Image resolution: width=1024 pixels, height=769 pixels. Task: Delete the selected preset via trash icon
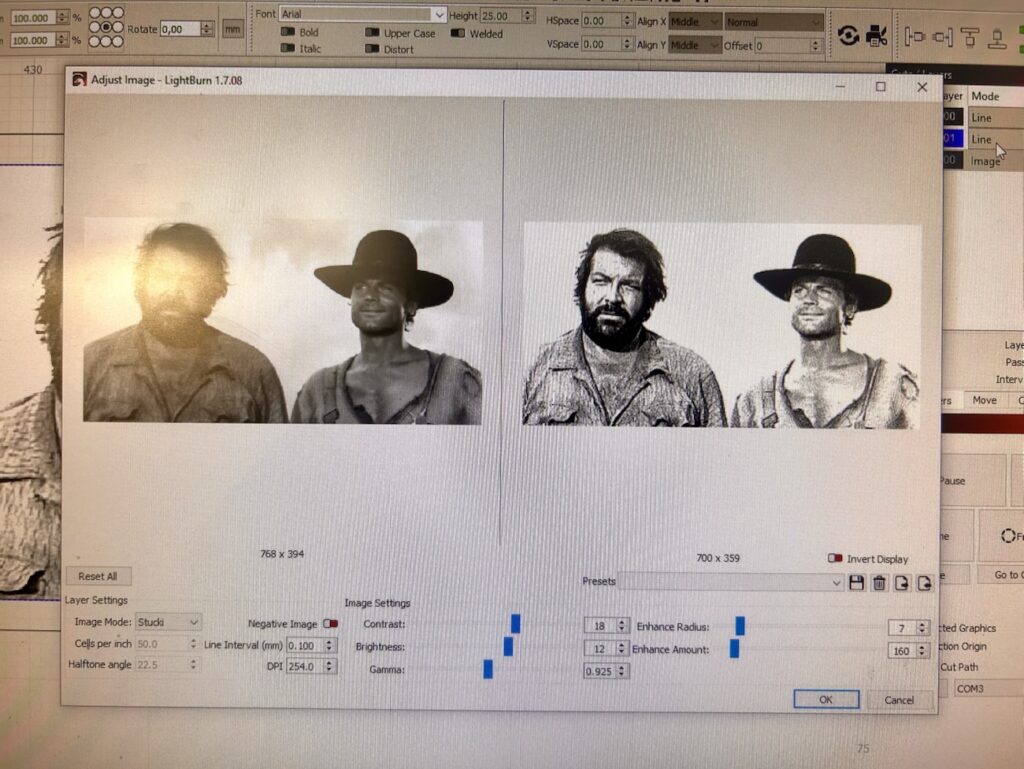tap(879, 582)
